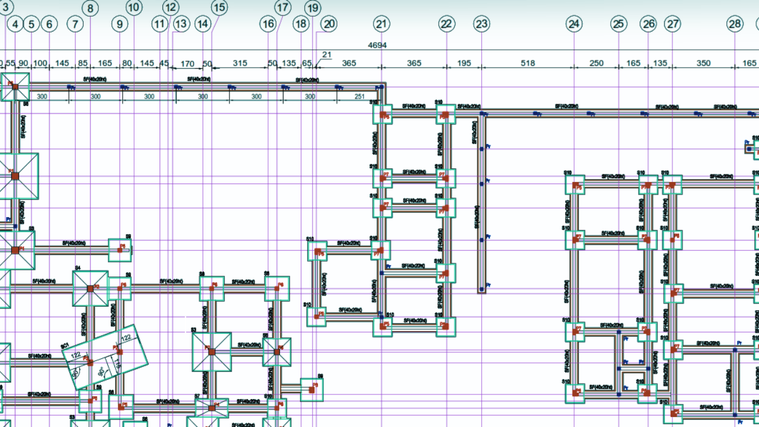This screenshot has width=759, height=427.
Task: Select grid axis bubble 8
Action: coord(91,8)
